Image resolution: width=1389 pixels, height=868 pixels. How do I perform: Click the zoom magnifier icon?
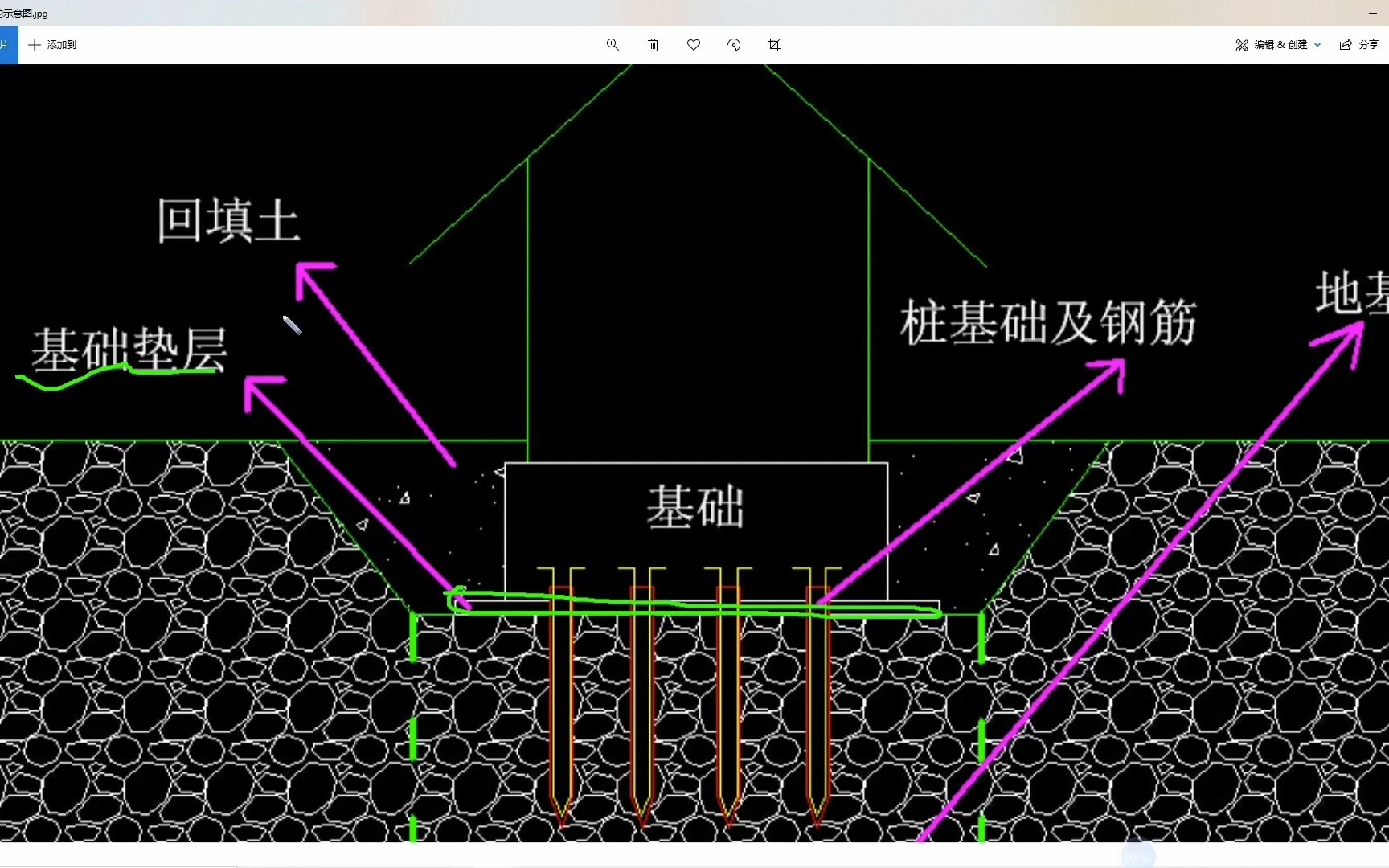pyautogui.click(x=613, y=45)
